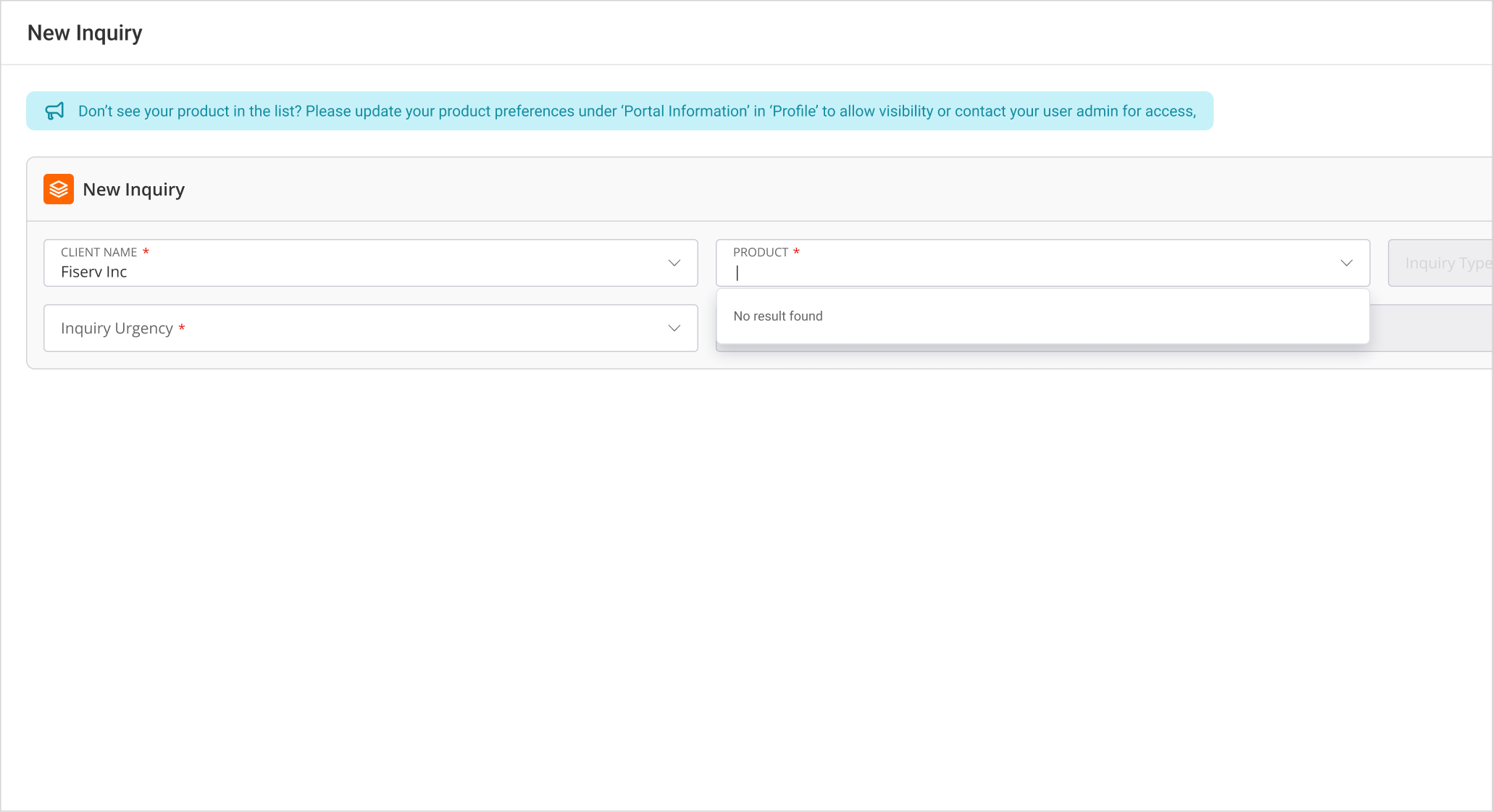Click the PRODUCT field label
The image size is (1493, 812).
[760, 252]
